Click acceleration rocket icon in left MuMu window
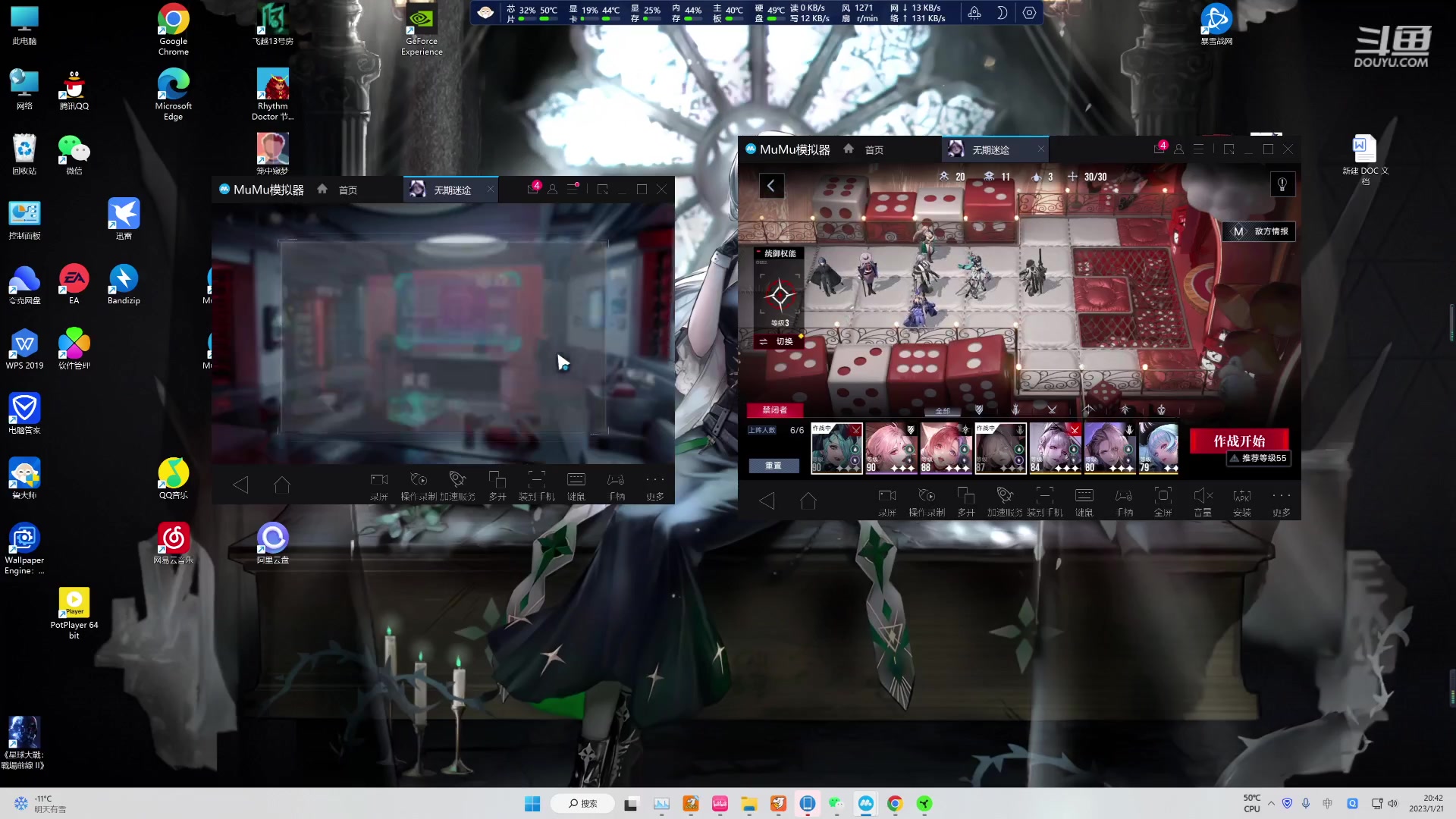Image resolution: width=1456 pixels, height=819 pixels. (457, 485)
